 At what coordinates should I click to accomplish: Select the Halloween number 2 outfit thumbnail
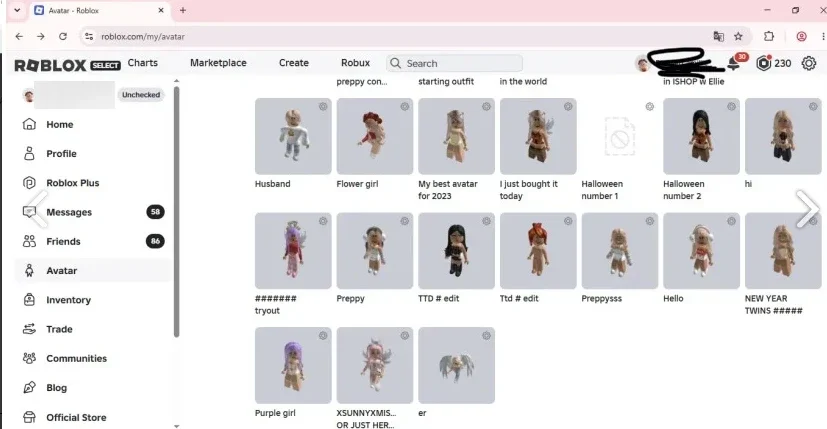coord(701,136)
